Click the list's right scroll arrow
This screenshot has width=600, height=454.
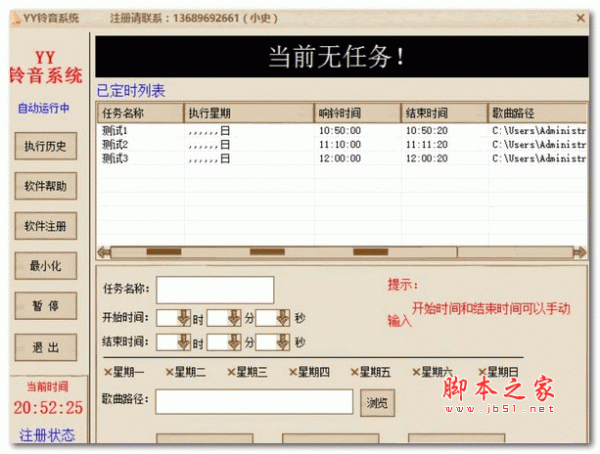[x=579, y=252]
